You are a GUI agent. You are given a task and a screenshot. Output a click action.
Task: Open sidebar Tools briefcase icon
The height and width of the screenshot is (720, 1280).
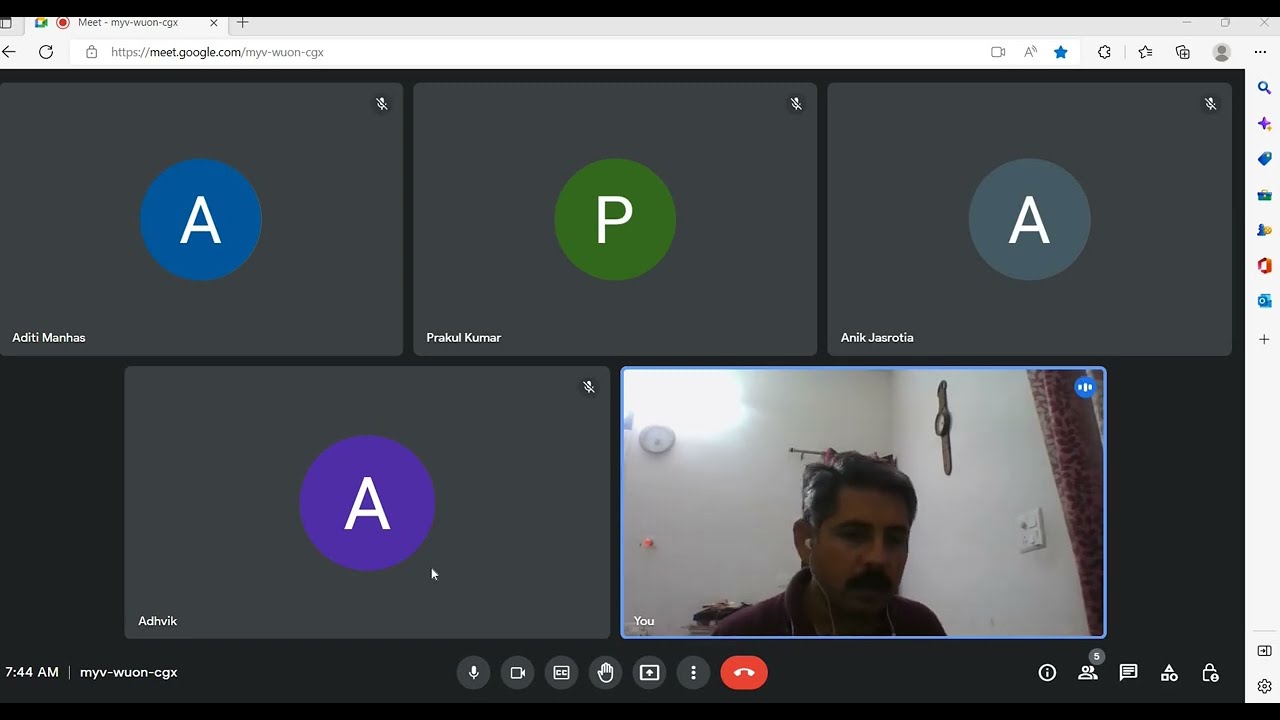click(1264, 195)
